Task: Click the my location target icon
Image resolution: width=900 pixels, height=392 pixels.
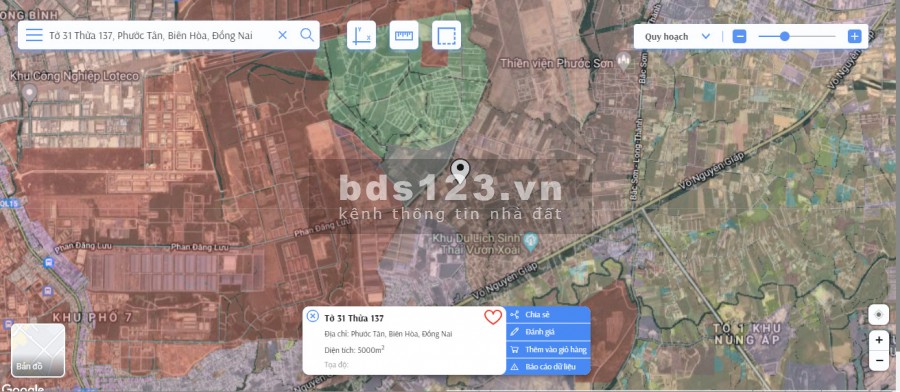Action: tap(878, 315)
